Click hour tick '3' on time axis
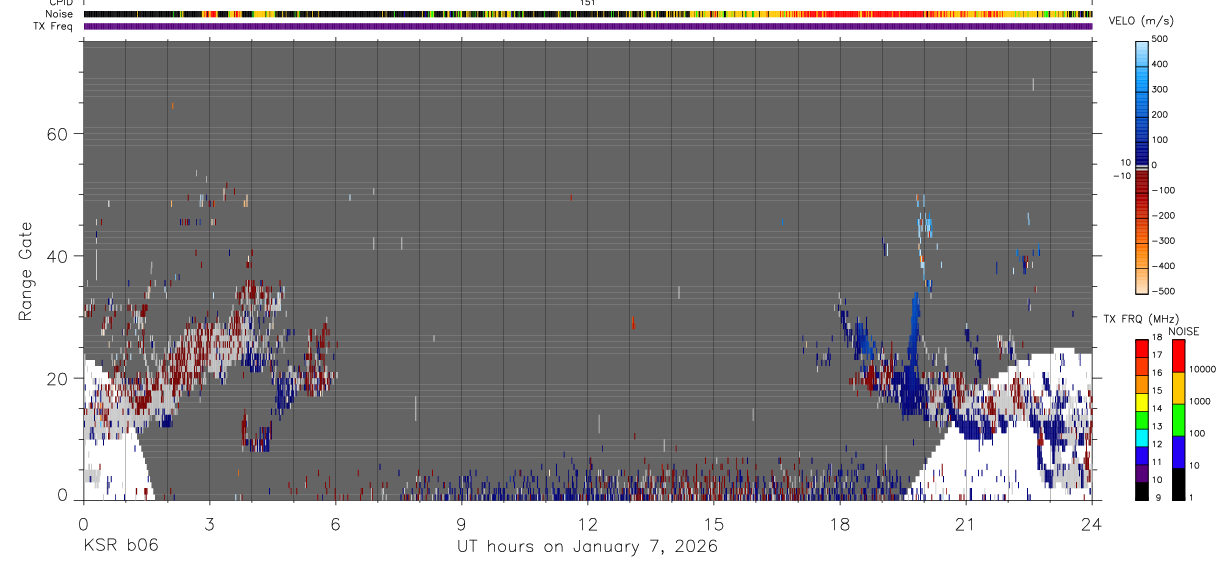Screen dimensions: 1228x567 coord(209,523)
